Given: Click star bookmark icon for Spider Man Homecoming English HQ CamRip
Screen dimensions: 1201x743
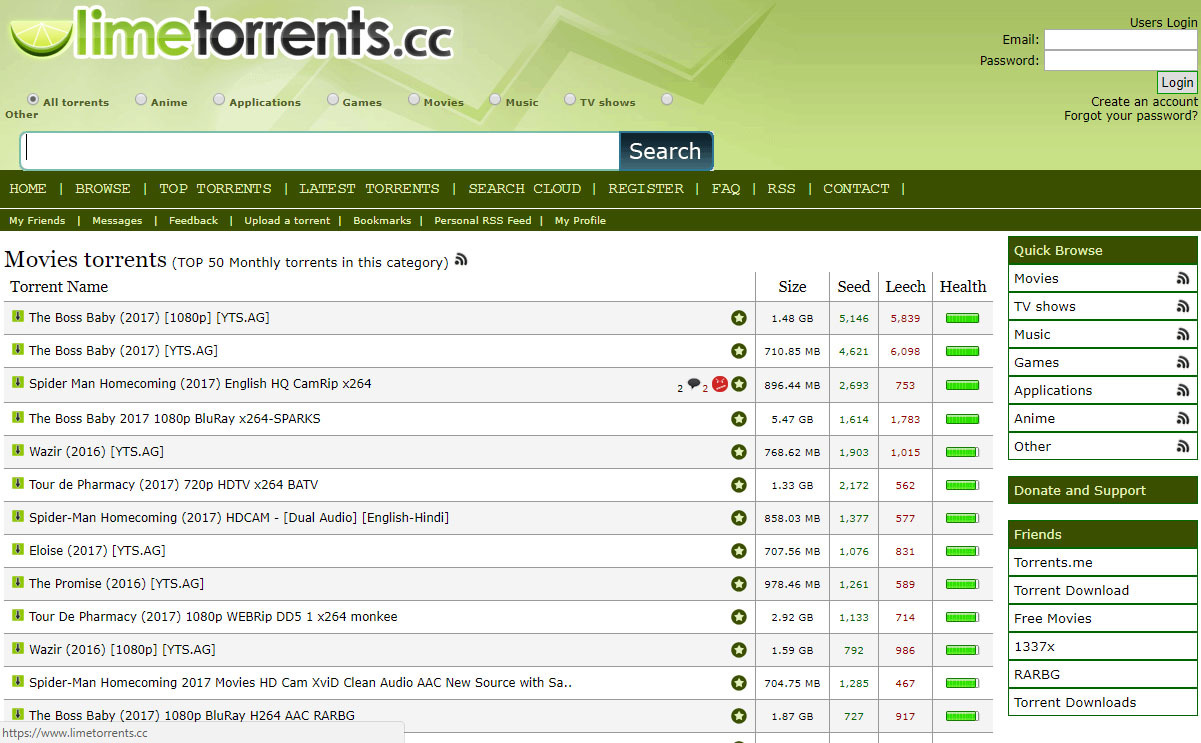Looking at the screenshot, I should [739, 384].
